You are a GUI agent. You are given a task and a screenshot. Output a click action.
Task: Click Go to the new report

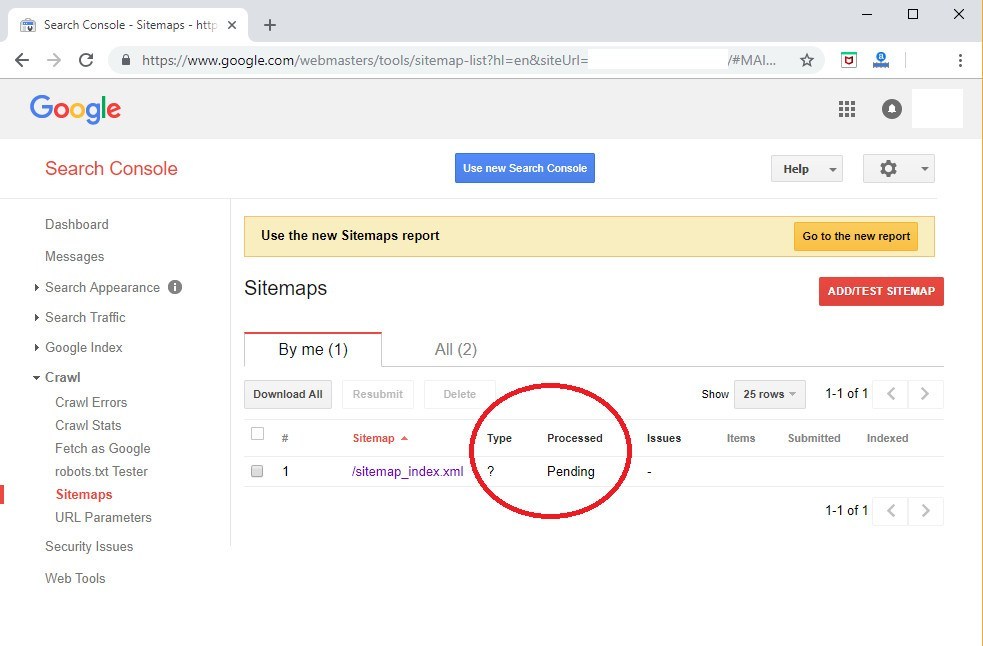tap(856, 236)
